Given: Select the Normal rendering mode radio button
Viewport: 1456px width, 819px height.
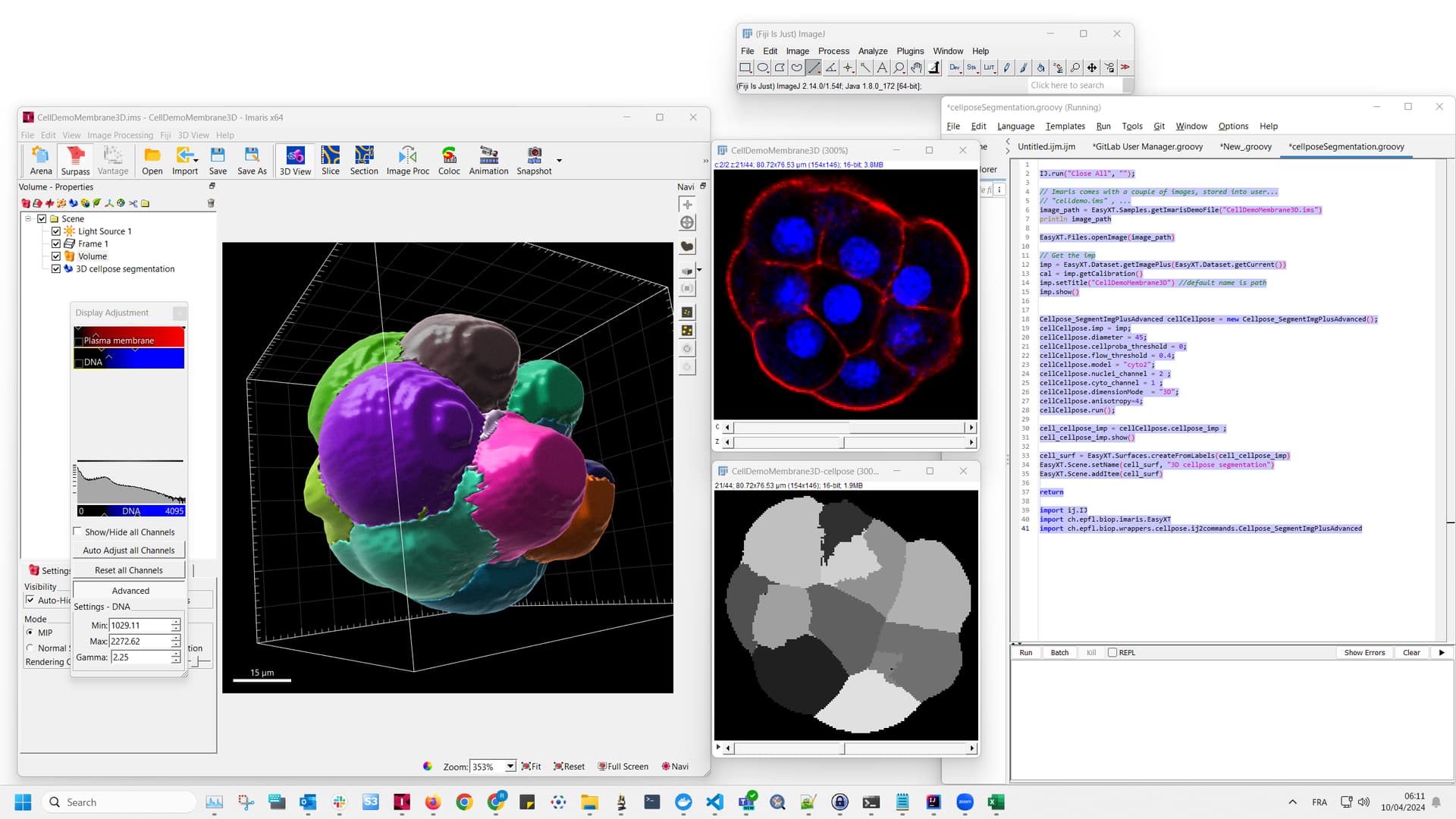Looking at the screenshot, I should tap(30, 648).
